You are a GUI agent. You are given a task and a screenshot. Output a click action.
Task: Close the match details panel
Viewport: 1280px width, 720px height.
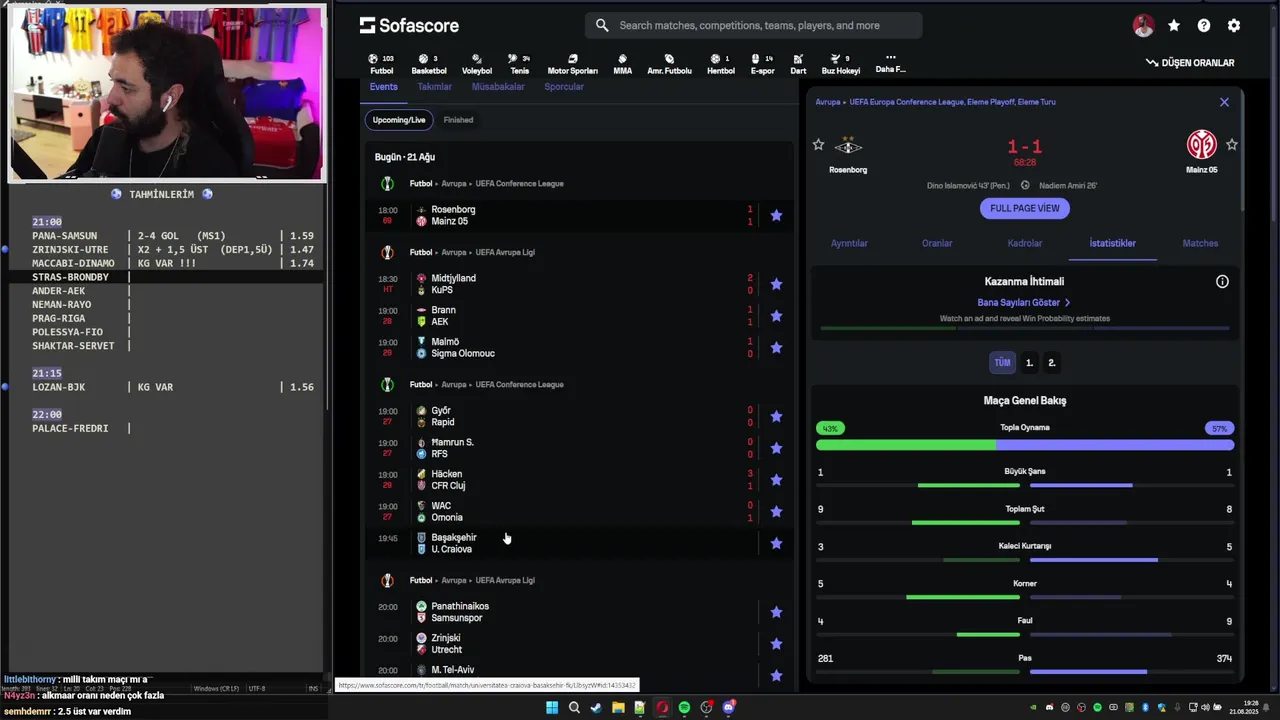point(1224,102)
